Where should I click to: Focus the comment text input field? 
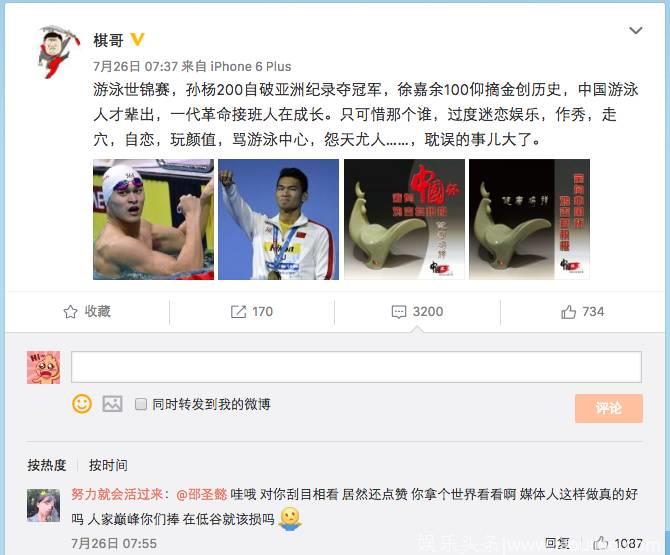coord(356,367)
